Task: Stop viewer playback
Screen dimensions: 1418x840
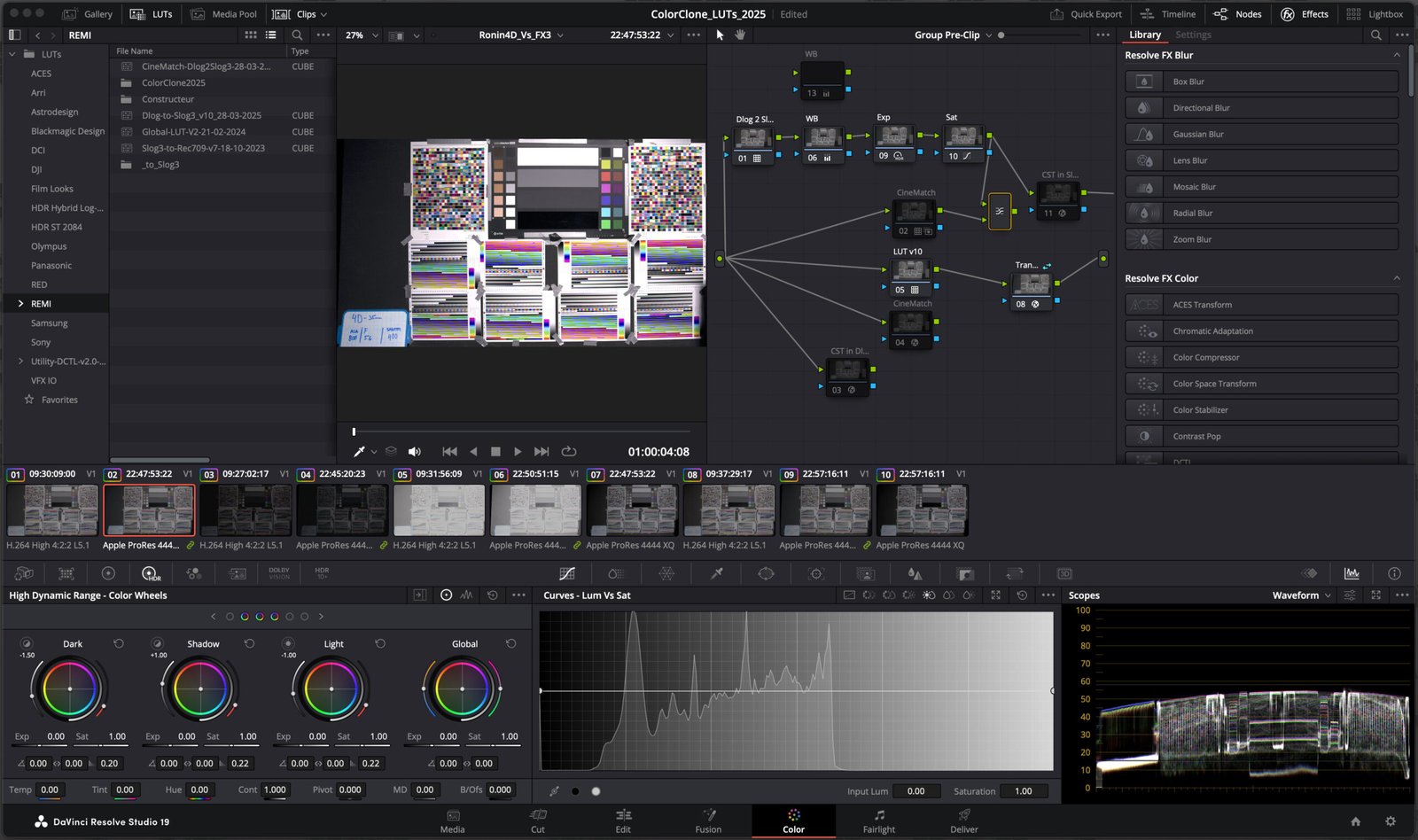Action: point(495,451)
